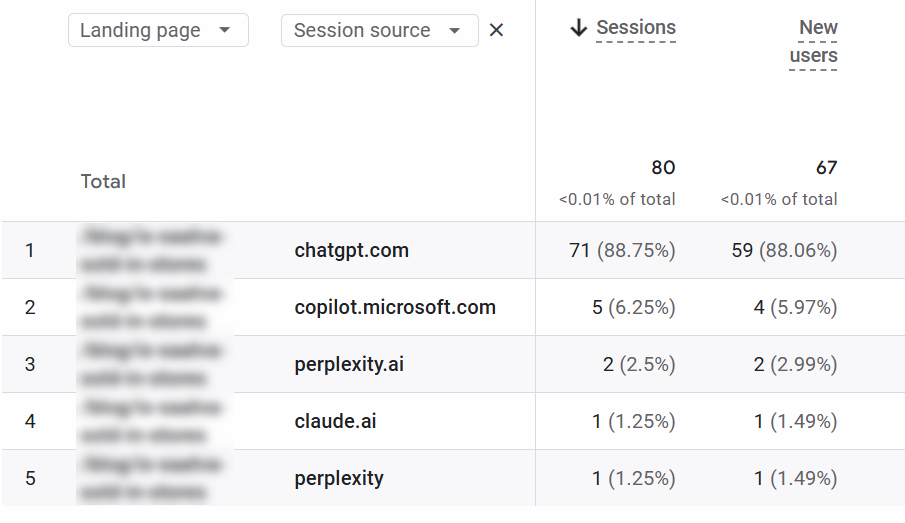Click the blurred landing page in row 1
The height and width of the screenshot is (523, 905).
[x=153, y=250]
